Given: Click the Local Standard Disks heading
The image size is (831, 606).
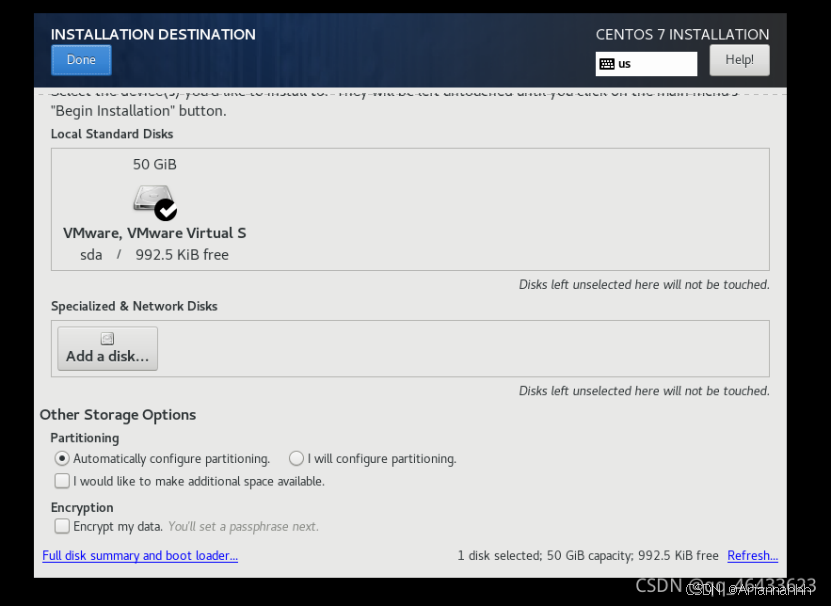Looking at the screenshot, I should (112, 134).
